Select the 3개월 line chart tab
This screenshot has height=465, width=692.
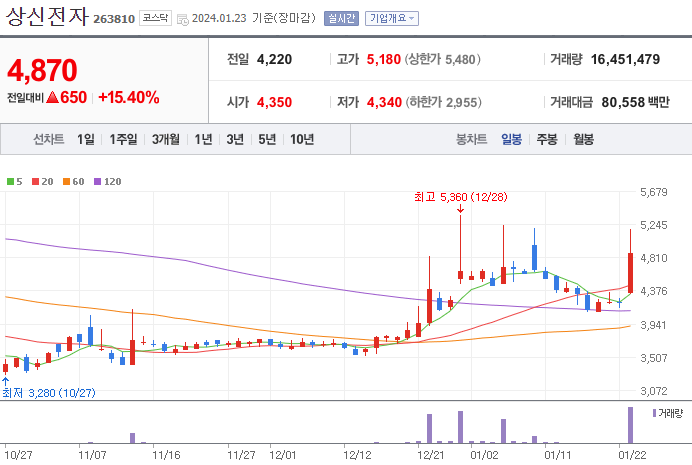coord(165,139)
